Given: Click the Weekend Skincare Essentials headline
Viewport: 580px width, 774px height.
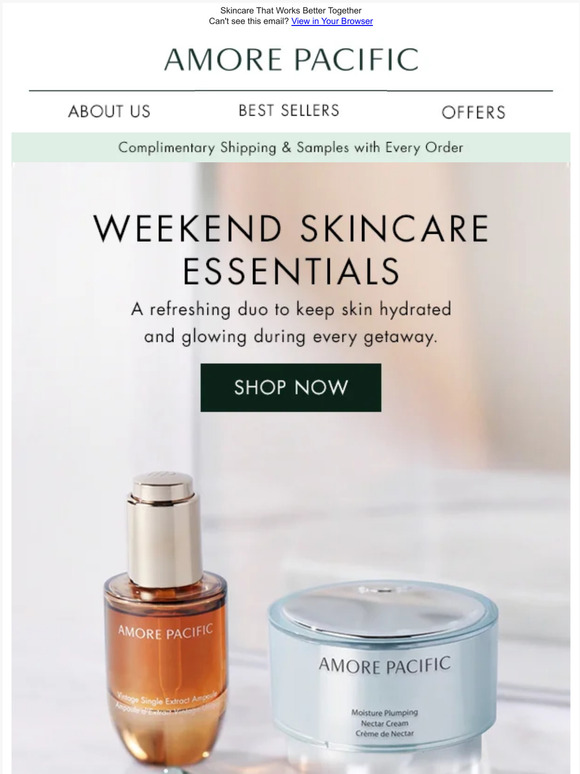Looking at the screenshot, I should click(x=291, y=249).
